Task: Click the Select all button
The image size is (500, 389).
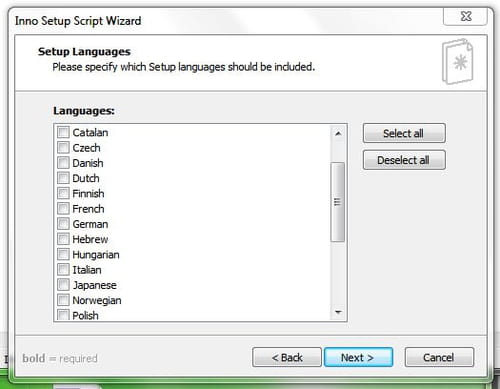Action: tap(404, 133)
